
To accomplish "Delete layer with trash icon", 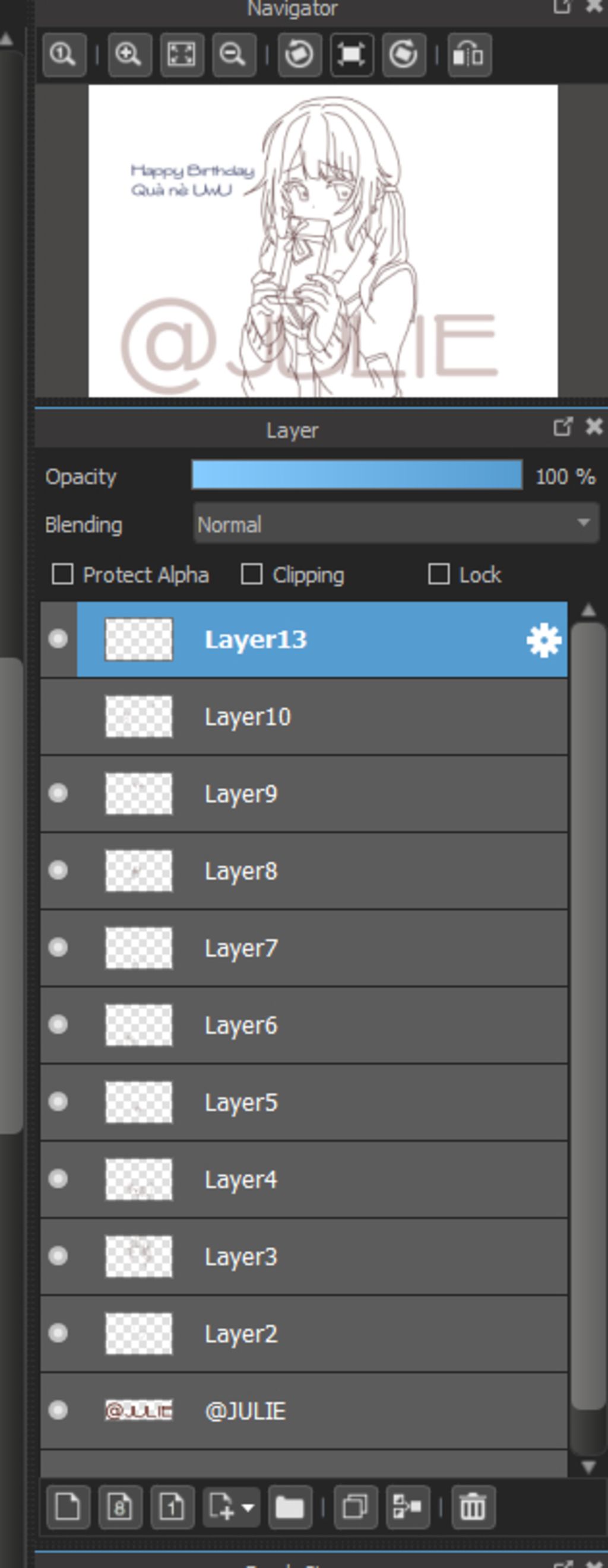I will (x=473, y=1506).
